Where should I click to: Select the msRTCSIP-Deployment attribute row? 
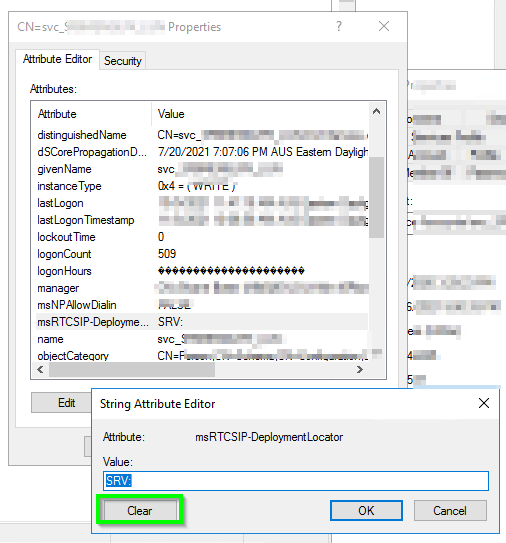[202, 322]
